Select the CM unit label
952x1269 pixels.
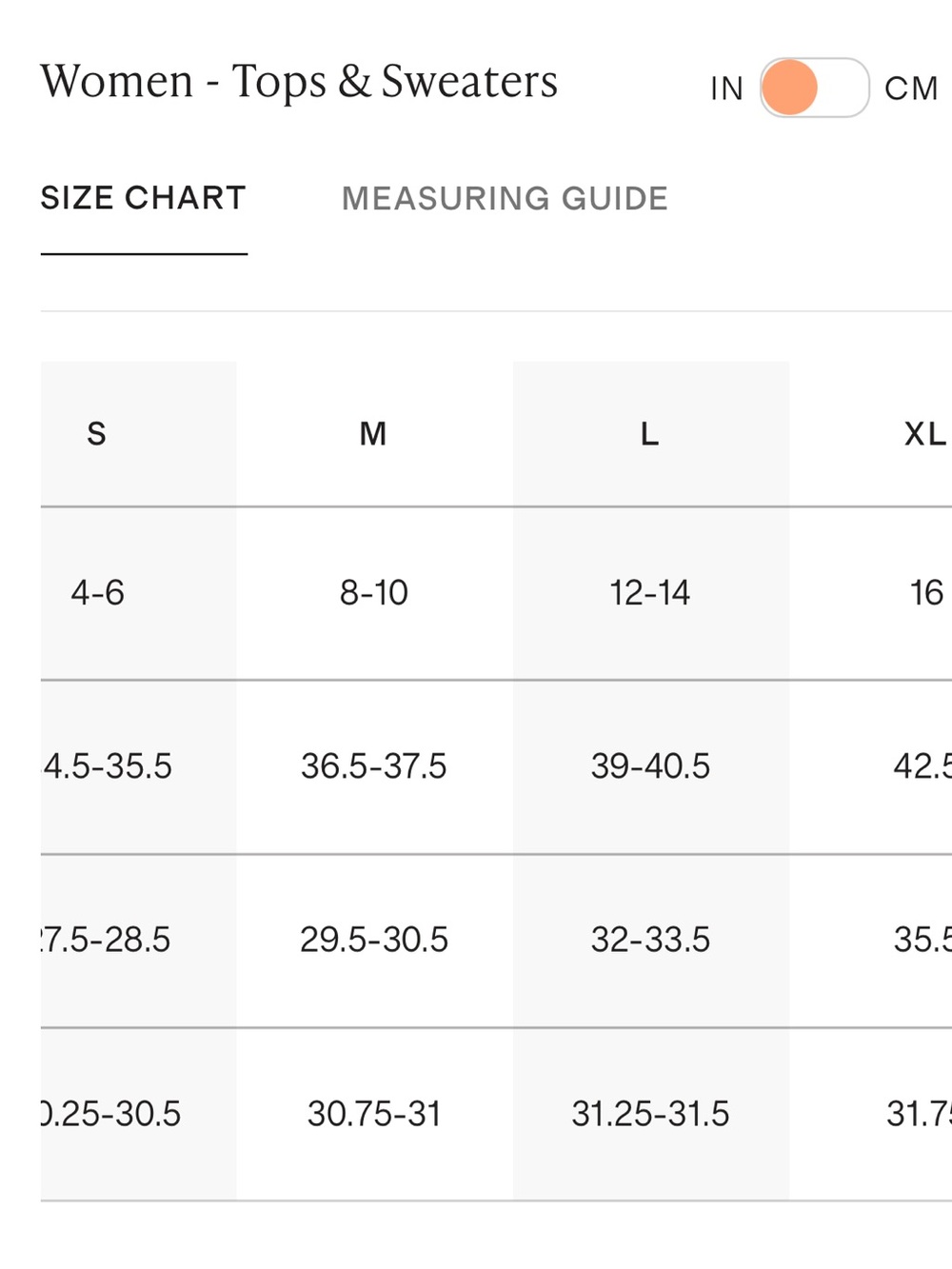[x=911, y=89]
